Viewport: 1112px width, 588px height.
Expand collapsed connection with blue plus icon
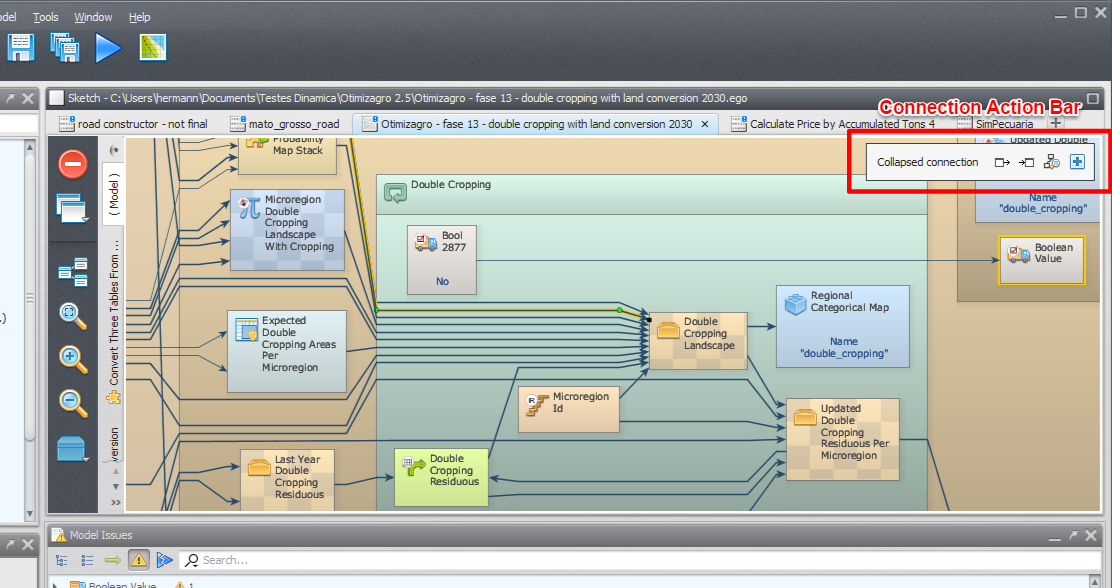pyautogui.click(x=1077, y=162)
